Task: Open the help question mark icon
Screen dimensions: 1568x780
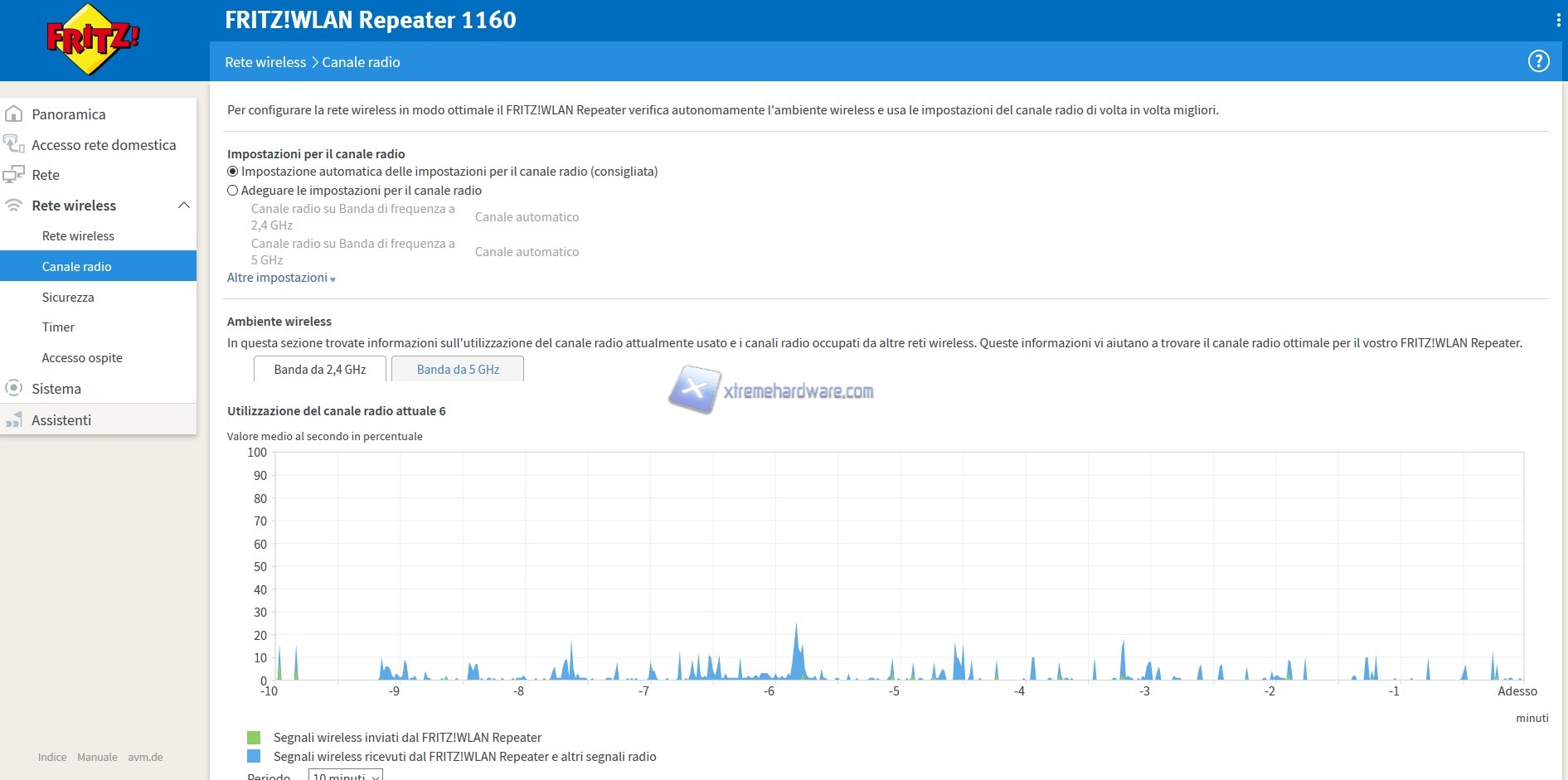Action: click(1538, 61)
